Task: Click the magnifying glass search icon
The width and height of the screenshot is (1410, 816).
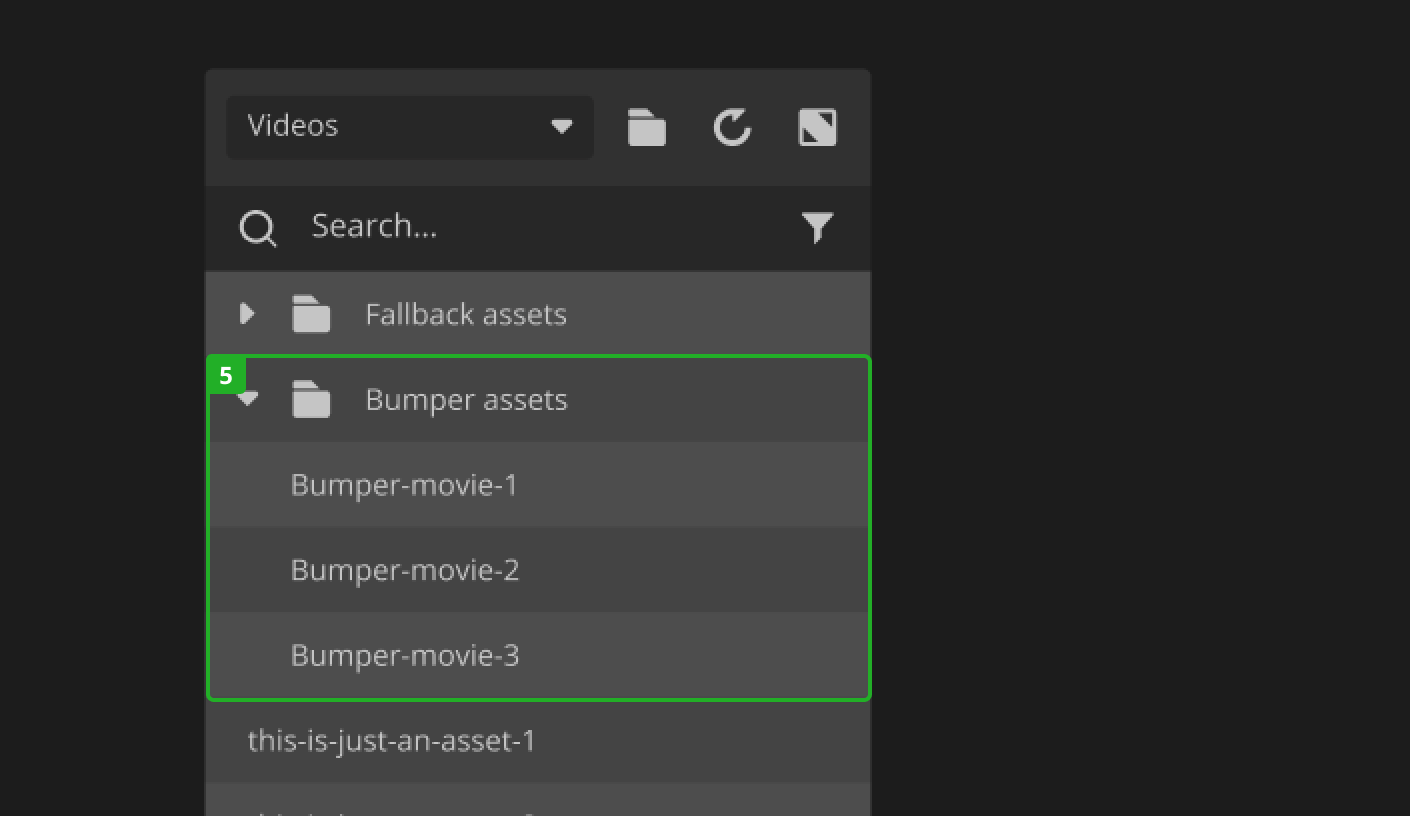Action: click(257, 228)
